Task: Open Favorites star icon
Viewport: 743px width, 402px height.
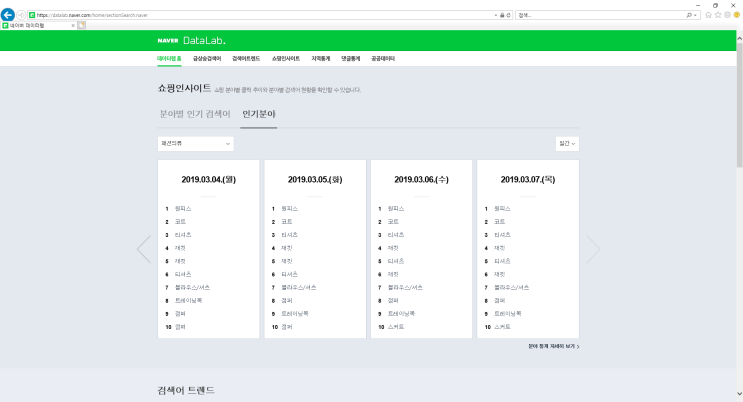Action: [x=718, y=15]
